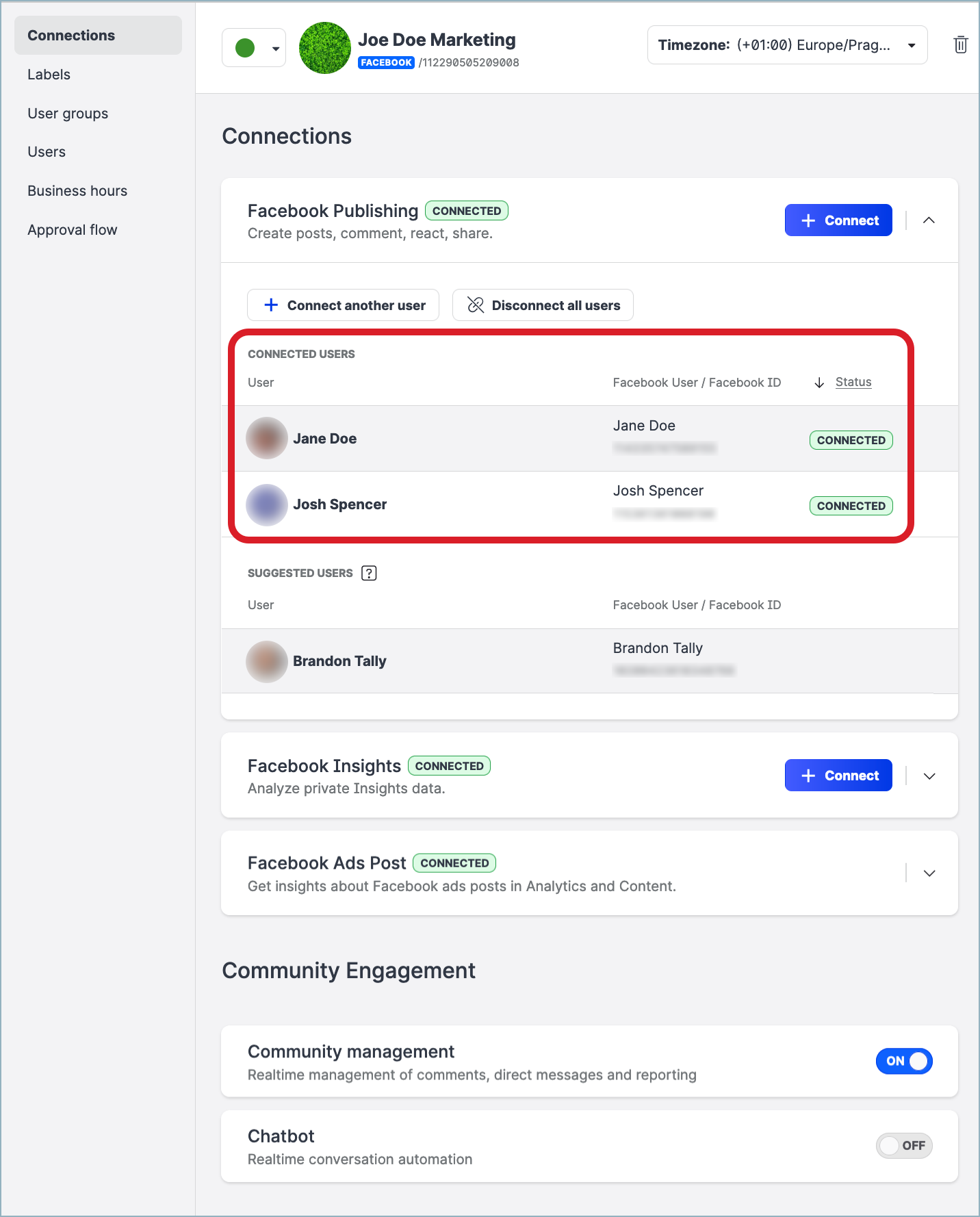Click the Joe Doe Marketing profile picture
980x1217 pixels.
click(325, 48)
